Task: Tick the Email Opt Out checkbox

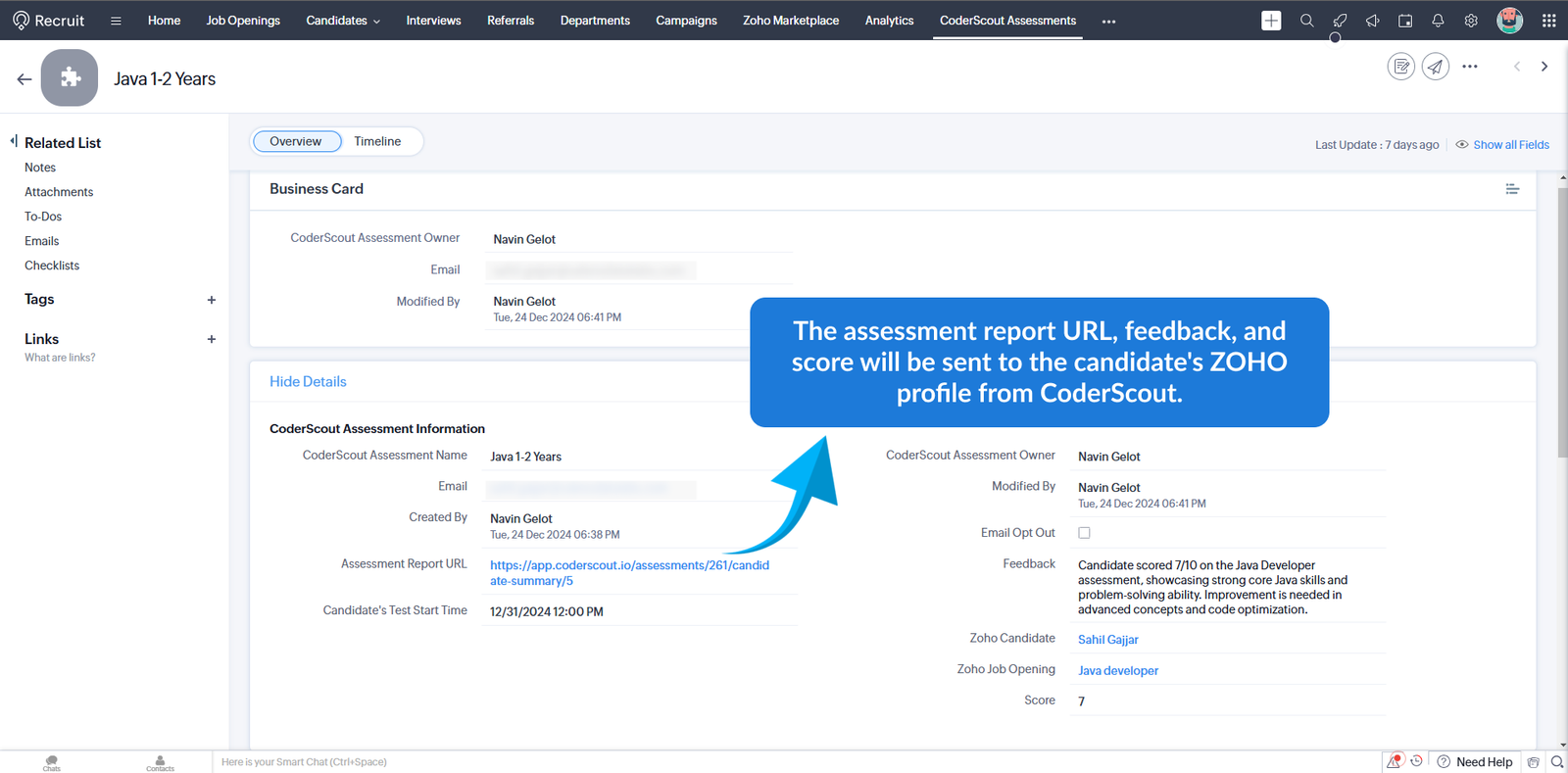Action: [1084, 533]
